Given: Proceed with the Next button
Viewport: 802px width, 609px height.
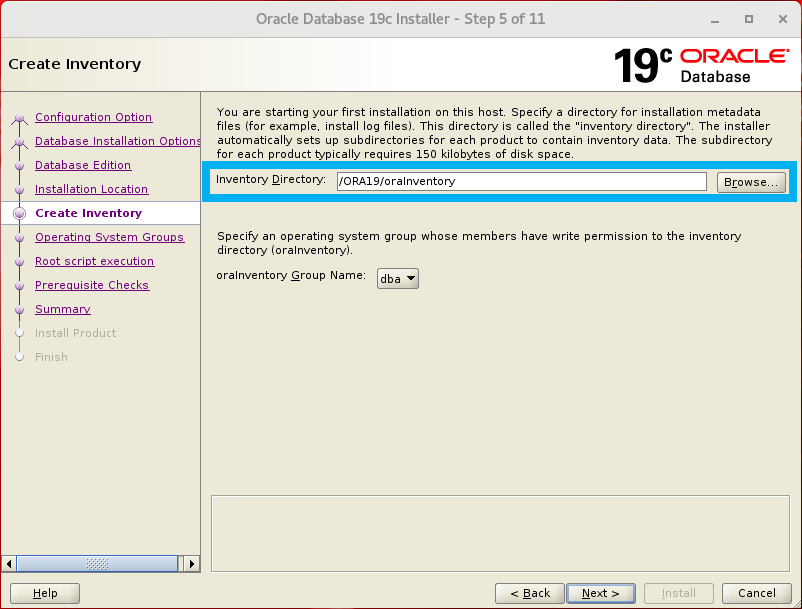Looking at the screenshot, I should pyautogui.click(x=601, y=593).
